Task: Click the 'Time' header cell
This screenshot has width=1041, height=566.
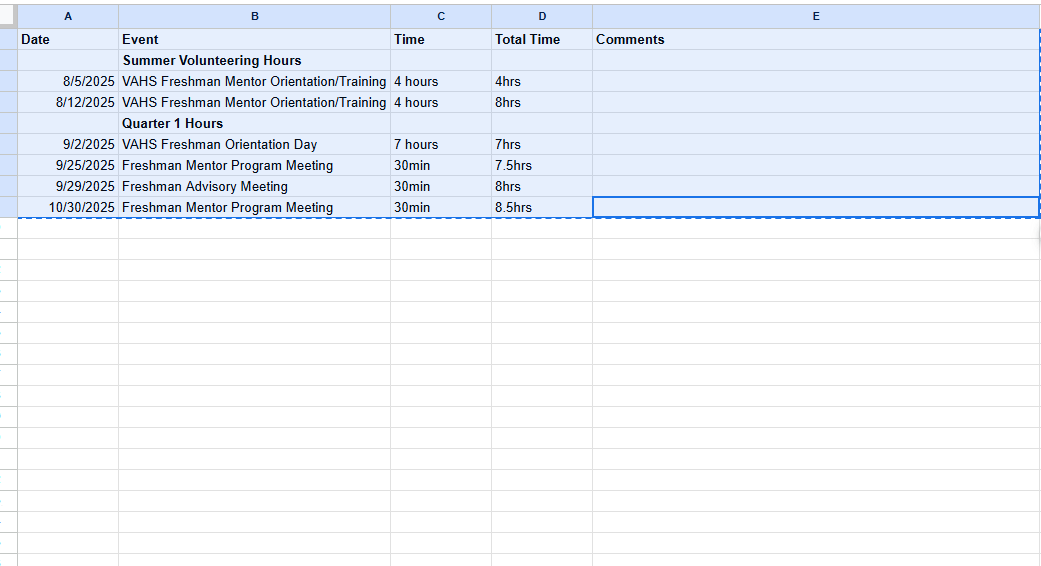Action: click(441, 39)
